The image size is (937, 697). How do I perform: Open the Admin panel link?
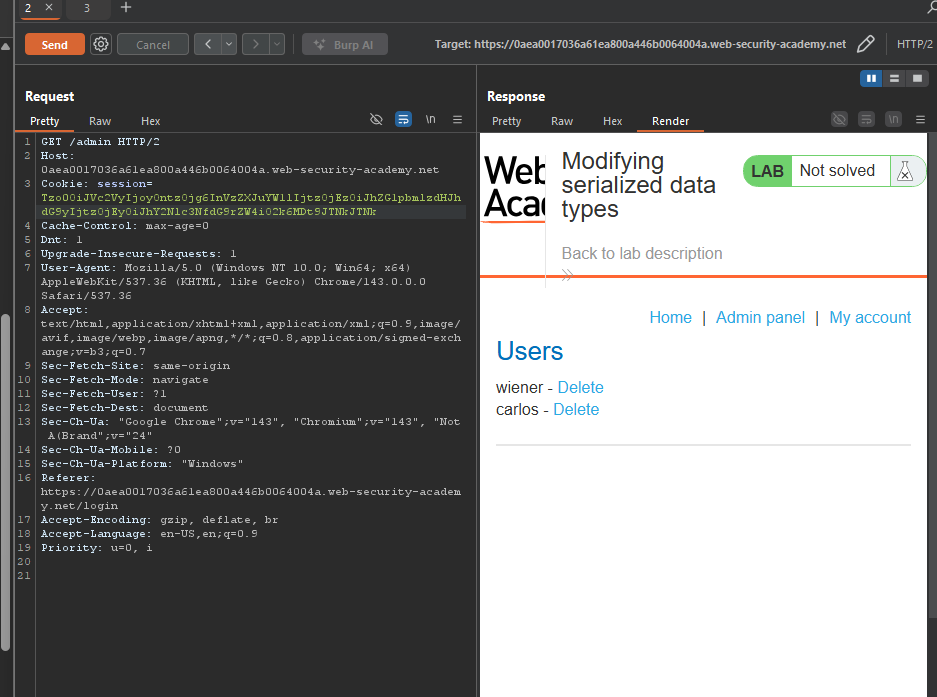pyautogui.click(x=760, y=317)
